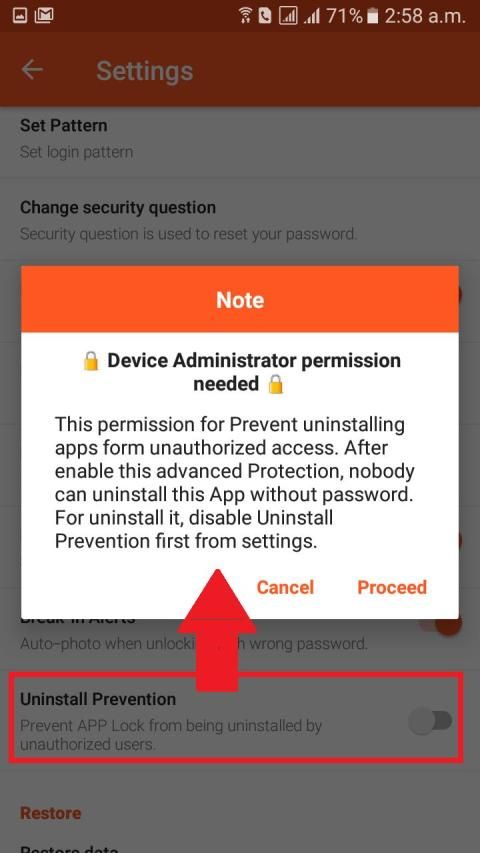The width and height of the screenshot is (480, 853).
Task: Open the Set Pattern option
Action: (x=240, y=138)
